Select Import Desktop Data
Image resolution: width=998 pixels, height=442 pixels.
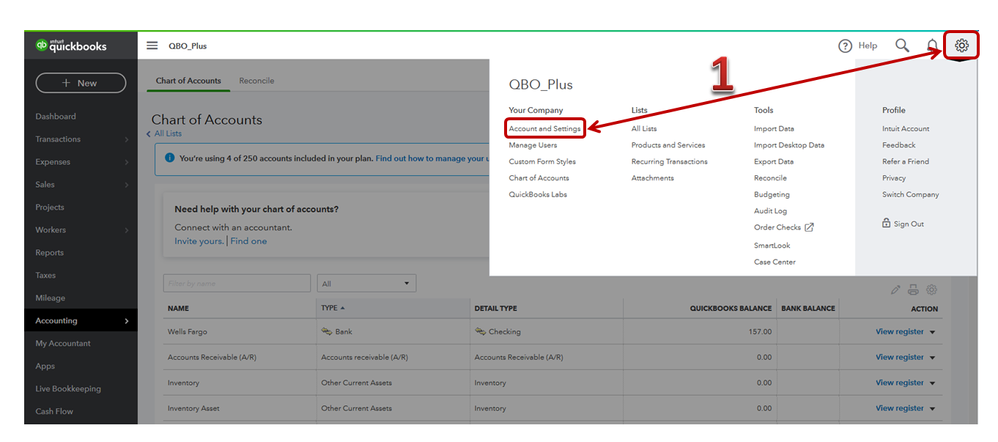[789, 145]
